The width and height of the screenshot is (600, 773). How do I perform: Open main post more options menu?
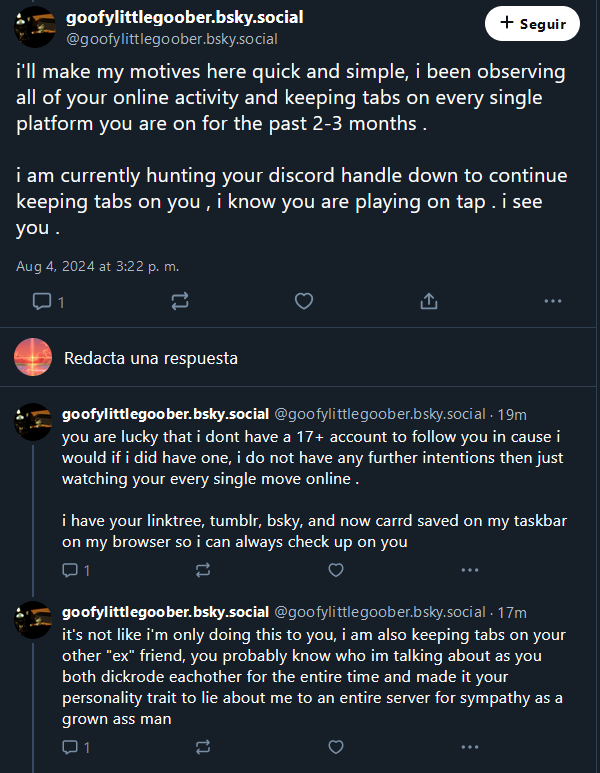point(552,301)
